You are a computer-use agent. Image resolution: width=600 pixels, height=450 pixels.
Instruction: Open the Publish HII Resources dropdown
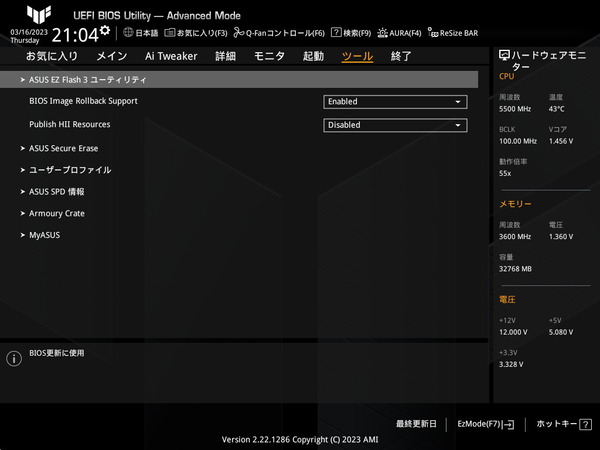[x=395, y=125]
